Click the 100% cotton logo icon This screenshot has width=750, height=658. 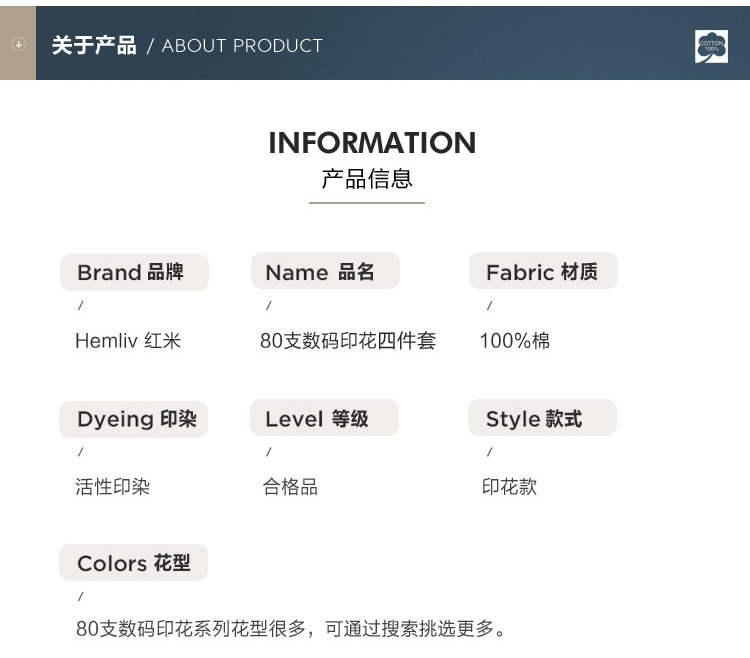coord(711,46)
